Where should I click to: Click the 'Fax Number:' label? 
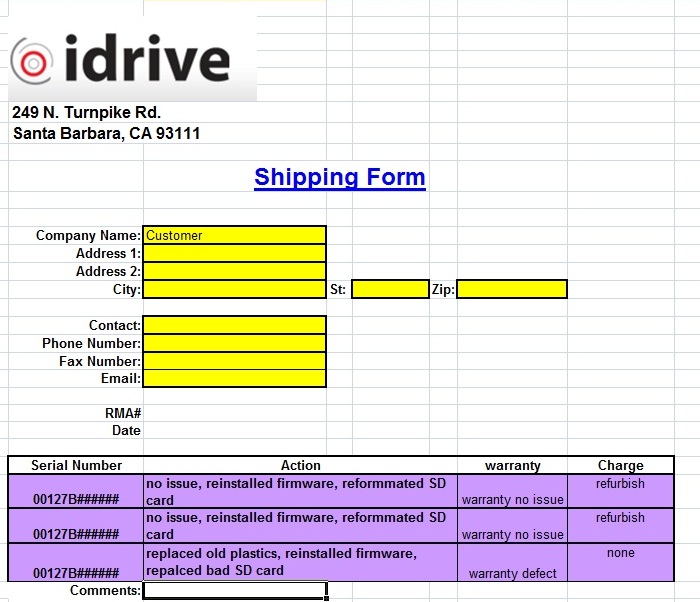pos(100,361)
